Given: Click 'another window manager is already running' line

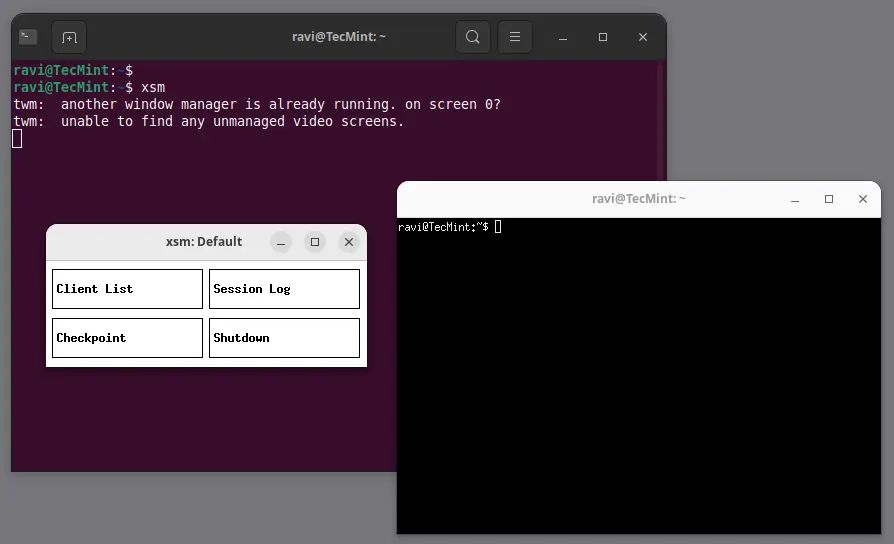Looking at the screenshot, I should coord(257,104).
